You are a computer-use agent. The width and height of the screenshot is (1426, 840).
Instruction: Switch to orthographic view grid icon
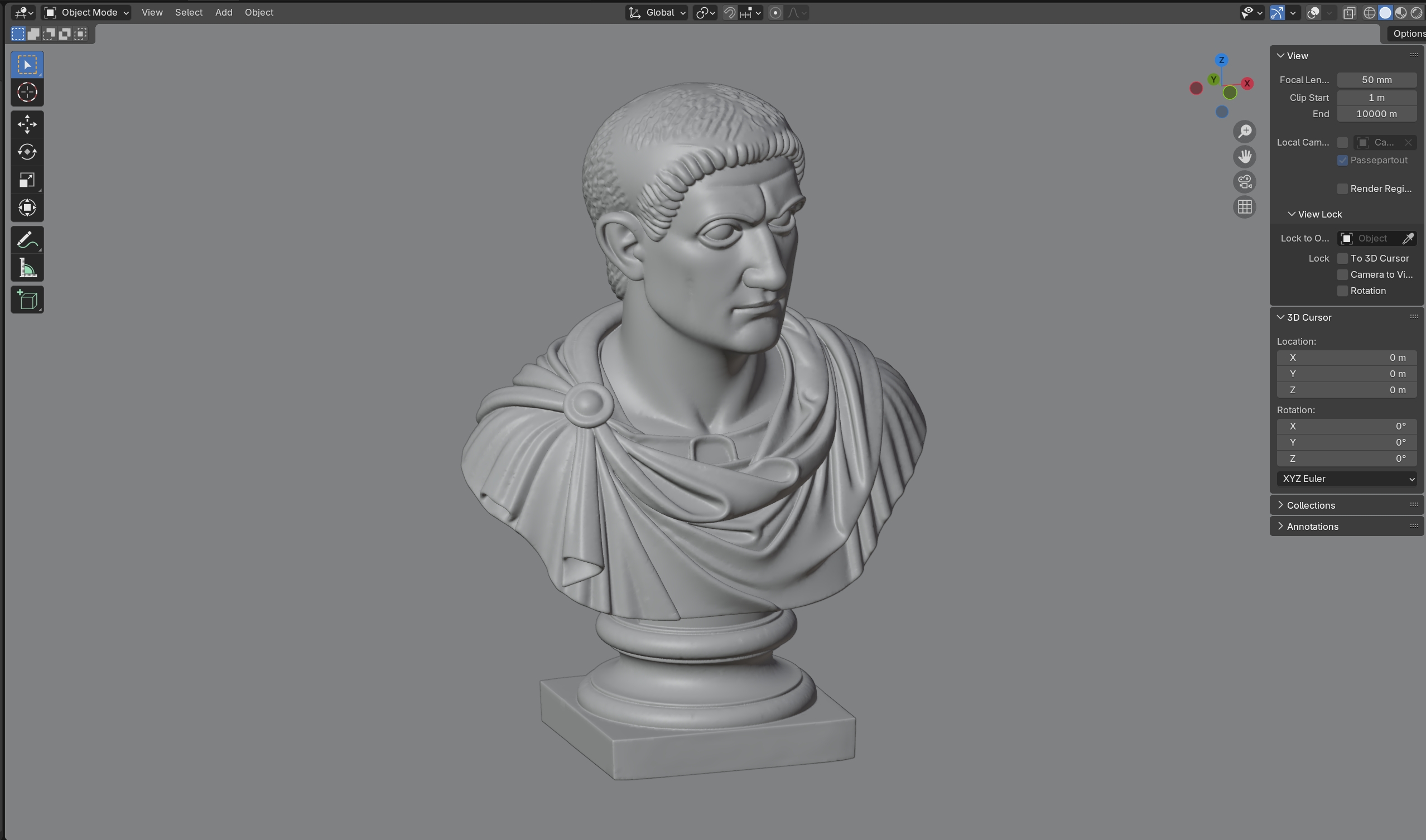1244,207
